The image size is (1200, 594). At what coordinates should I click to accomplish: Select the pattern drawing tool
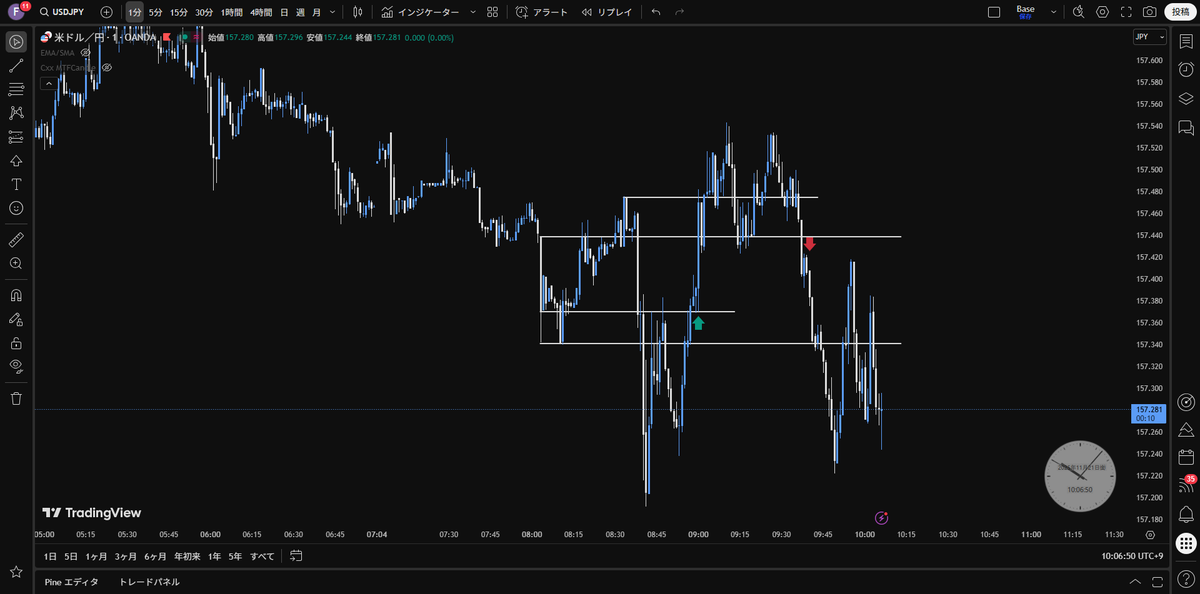(16, 113)
